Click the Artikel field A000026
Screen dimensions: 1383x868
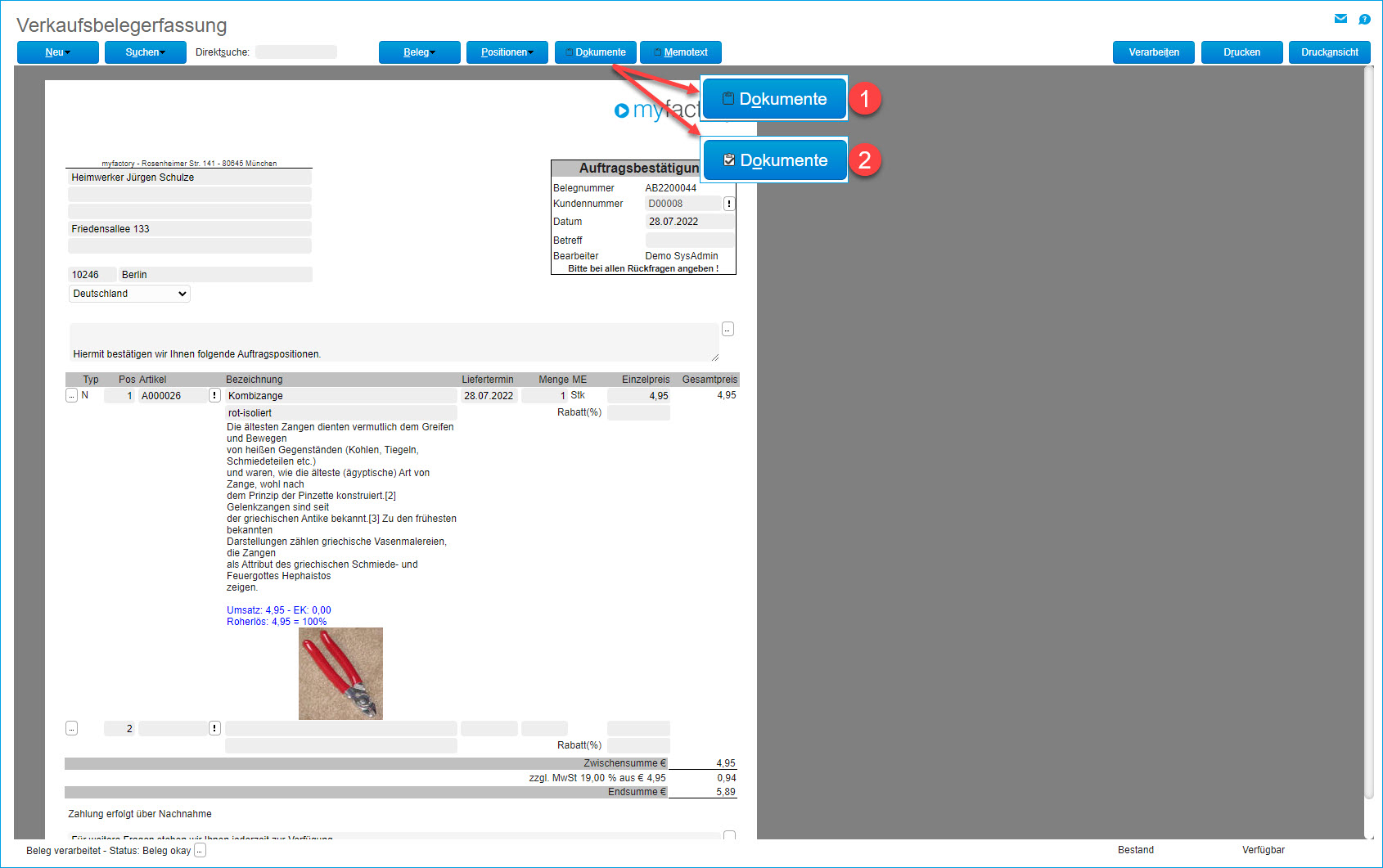click(173, 396)
